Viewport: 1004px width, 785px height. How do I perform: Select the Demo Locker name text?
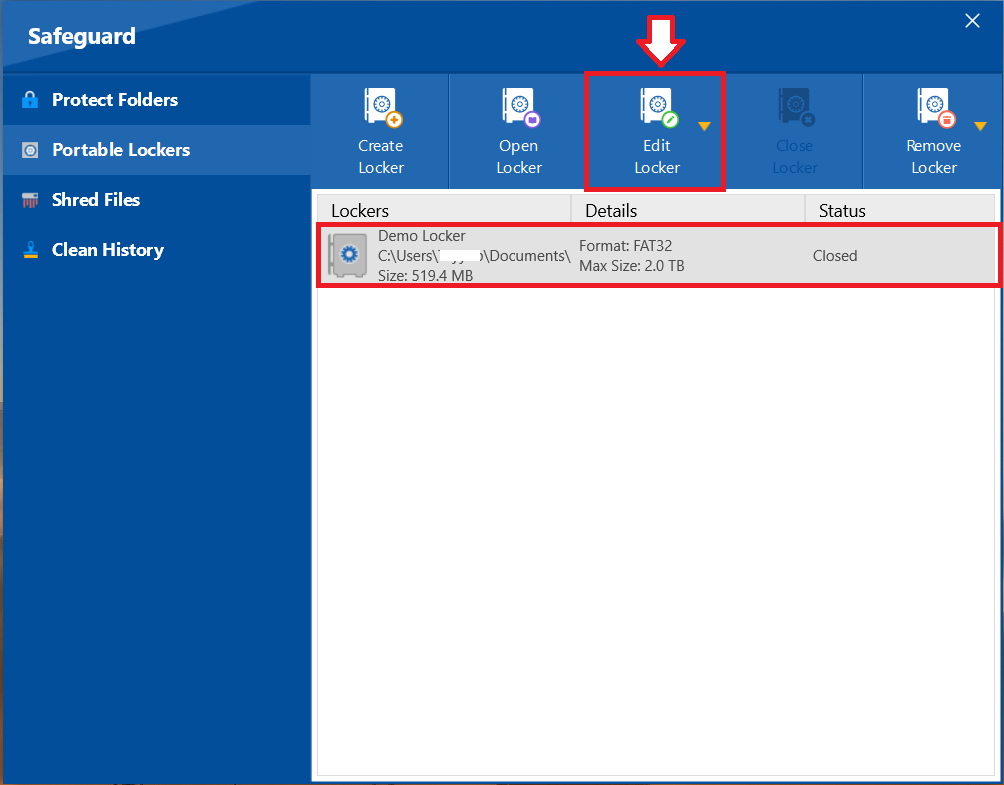point(421,236)
